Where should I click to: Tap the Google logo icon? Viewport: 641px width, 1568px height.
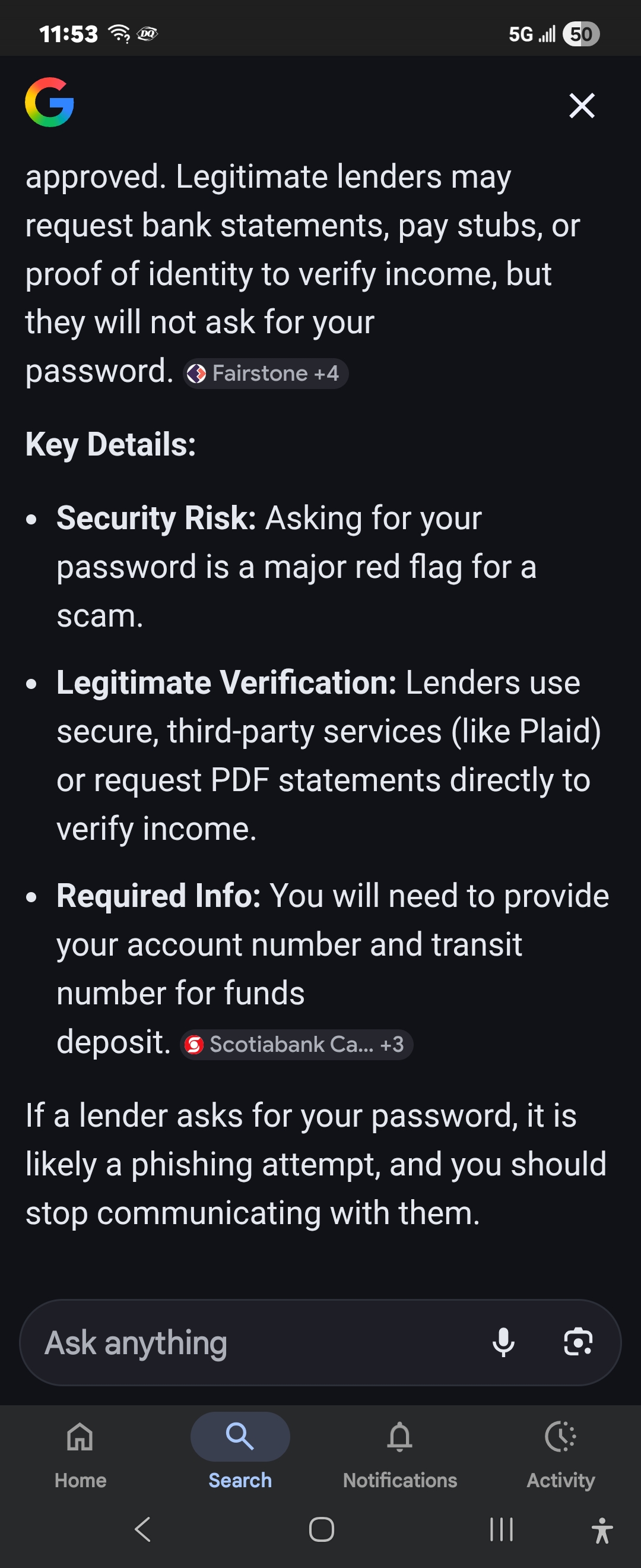(49, 102)
